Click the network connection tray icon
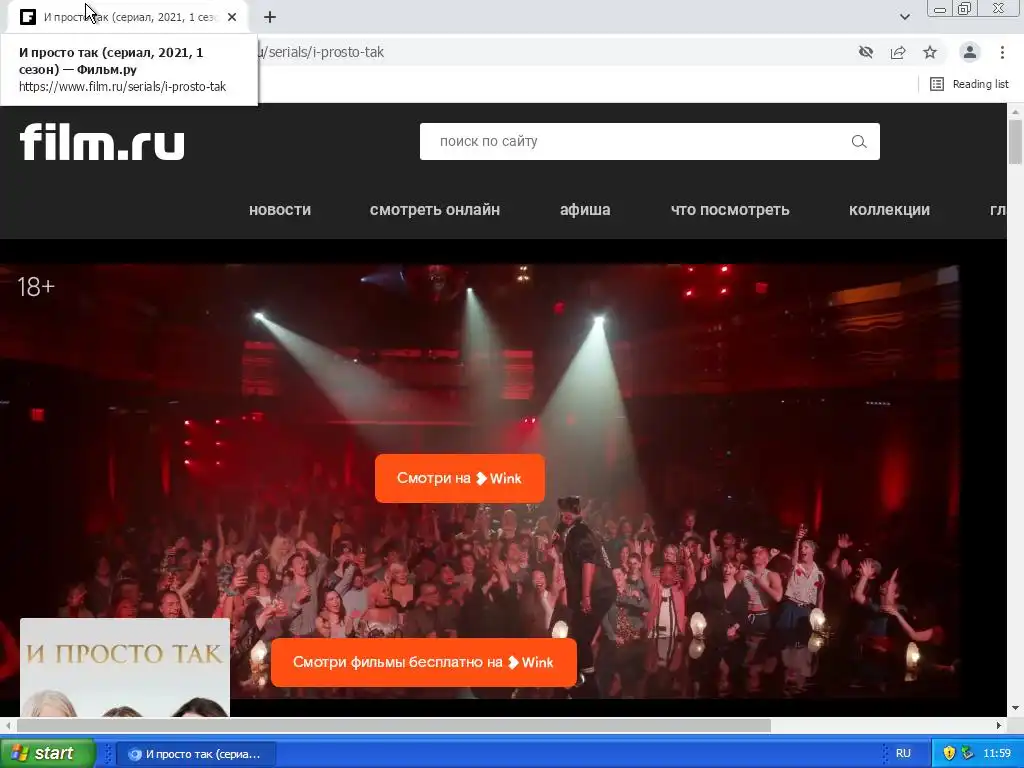 pos(967,753)
